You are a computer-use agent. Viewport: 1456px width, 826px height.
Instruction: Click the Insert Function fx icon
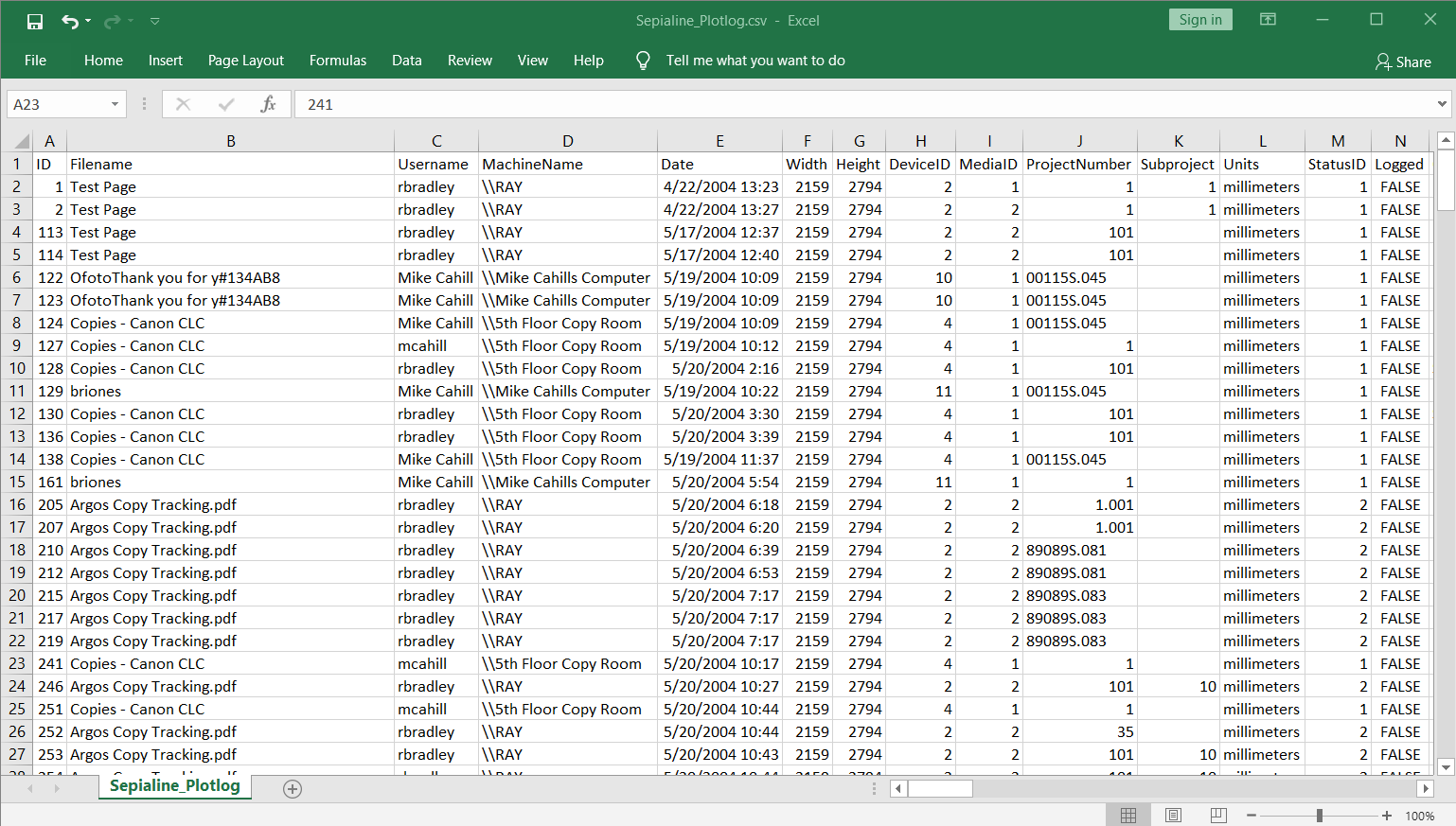pos(268,104)
